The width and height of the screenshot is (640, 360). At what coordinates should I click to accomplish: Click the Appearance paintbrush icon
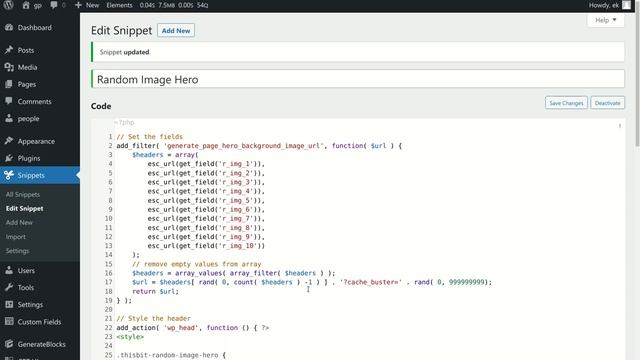[x=9, y=141]
